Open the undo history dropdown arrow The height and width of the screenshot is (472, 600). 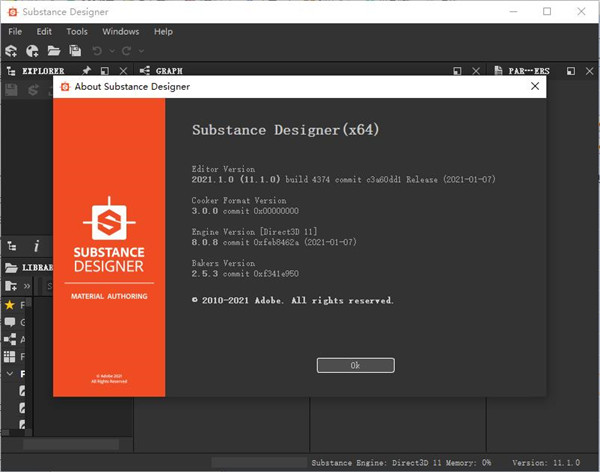pos(110,50)
